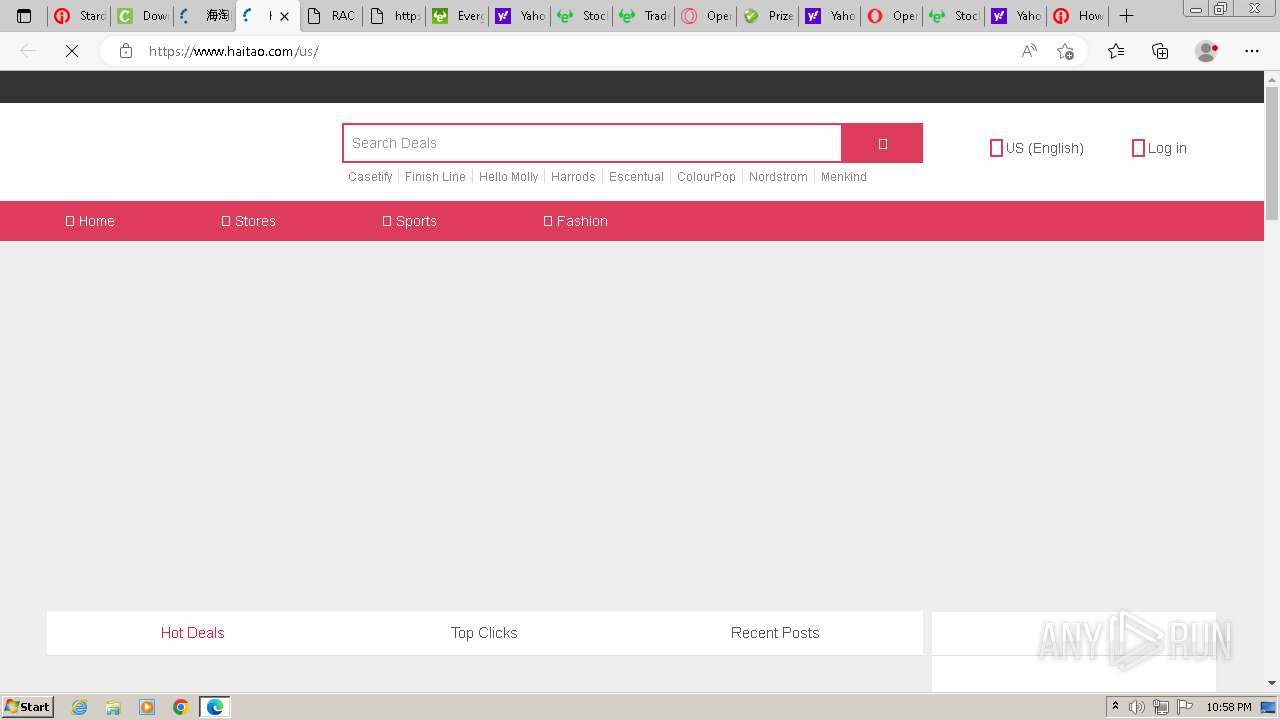
Task: Follow the Hello Molly quick link
Action: 508,177
